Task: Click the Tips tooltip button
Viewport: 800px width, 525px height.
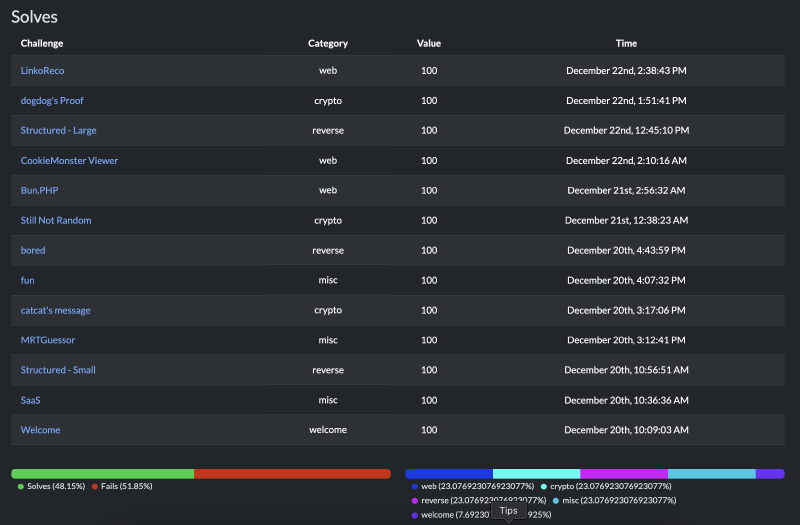Action: 508,510
